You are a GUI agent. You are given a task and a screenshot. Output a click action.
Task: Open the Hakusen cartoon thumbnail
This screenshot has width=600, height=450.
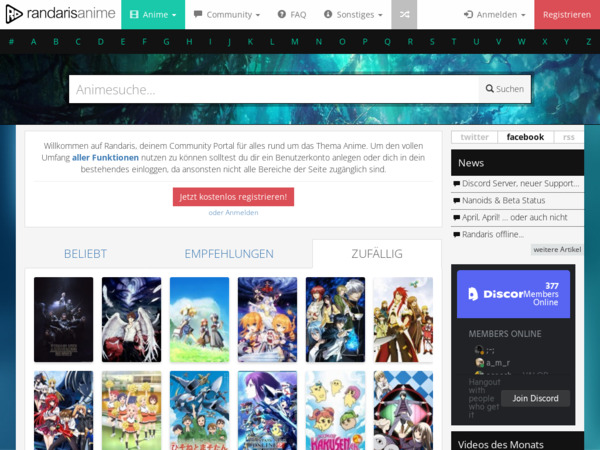(335, 410)
